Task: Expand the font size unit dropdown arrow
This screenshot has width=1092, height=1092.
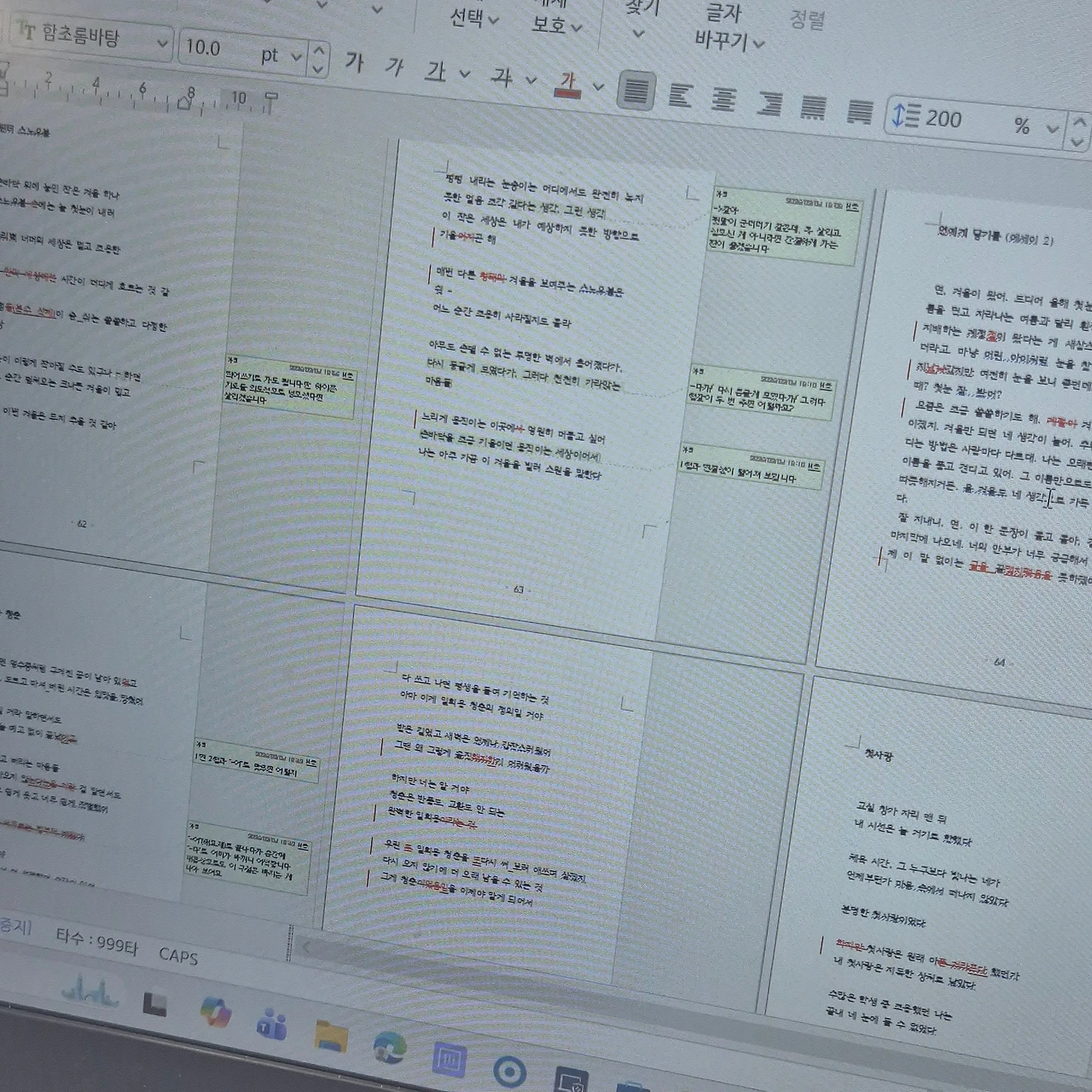Action: (296, 57)
